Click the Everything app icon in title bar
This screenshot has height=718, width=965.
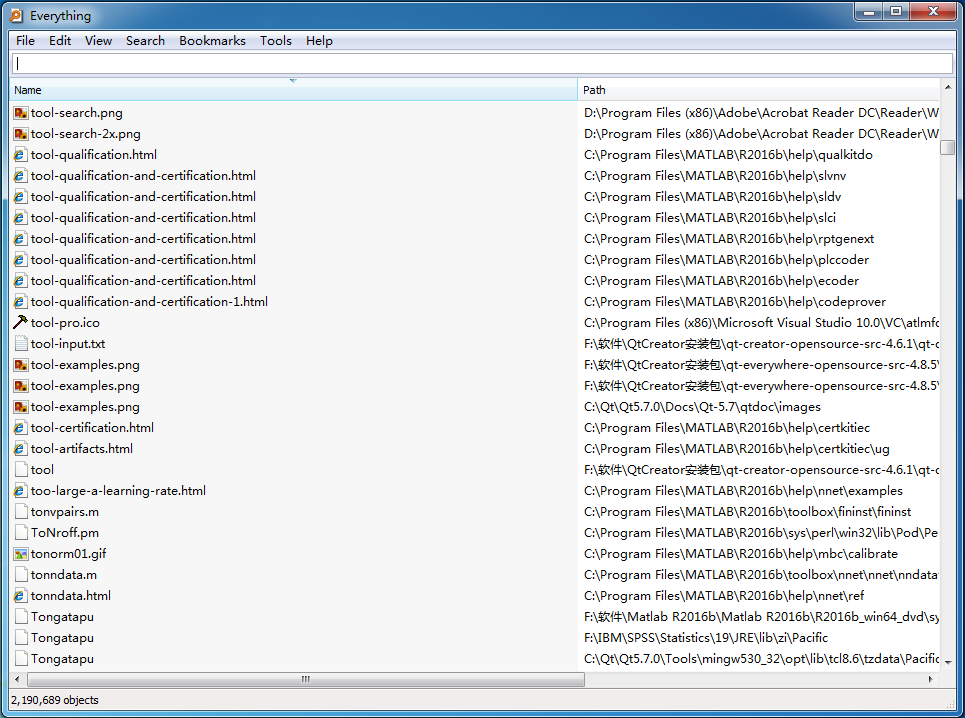tap(17, 15)
